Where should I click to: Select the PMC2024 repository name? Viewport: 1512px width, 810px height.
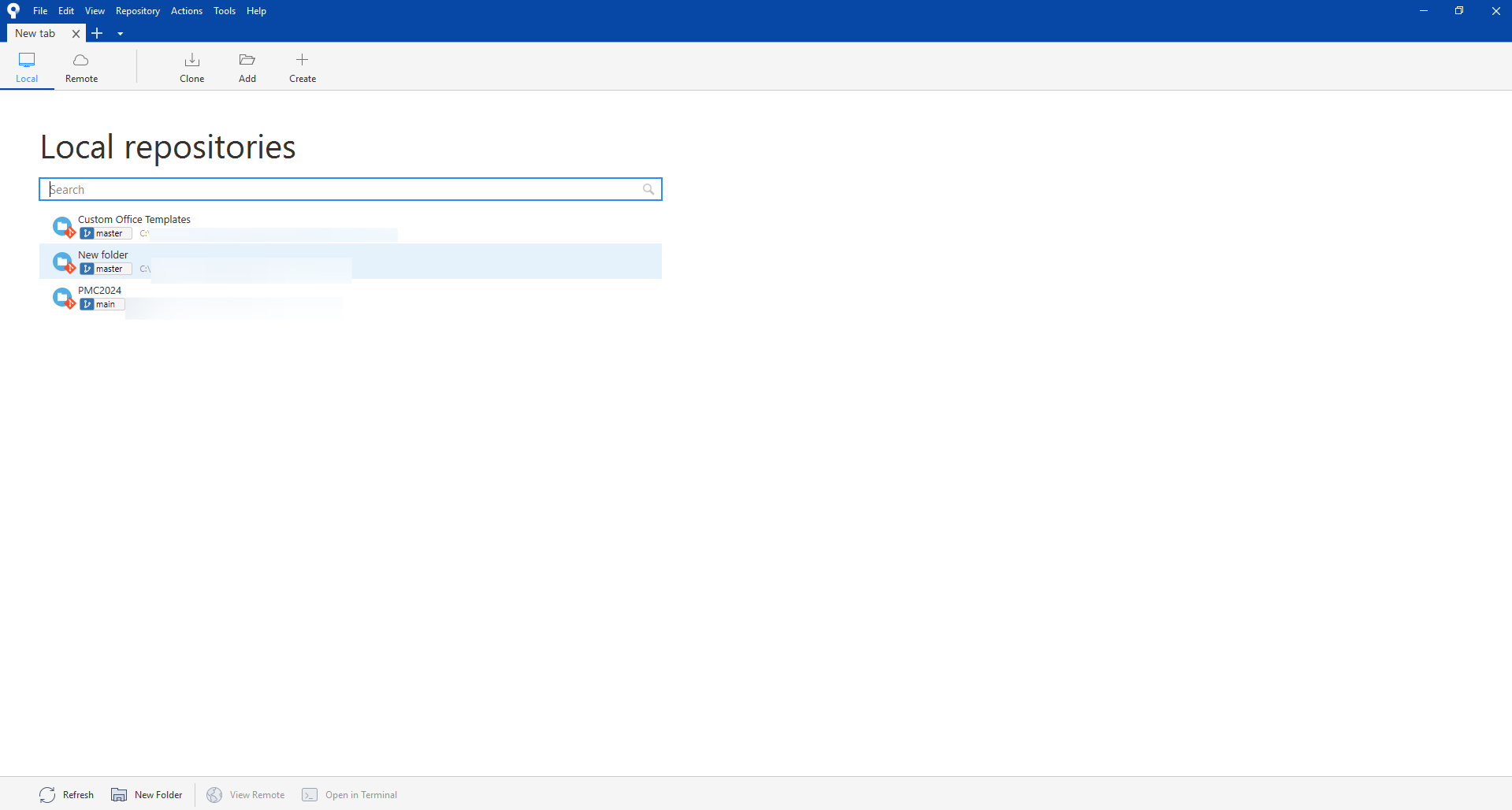click(99, 291)
